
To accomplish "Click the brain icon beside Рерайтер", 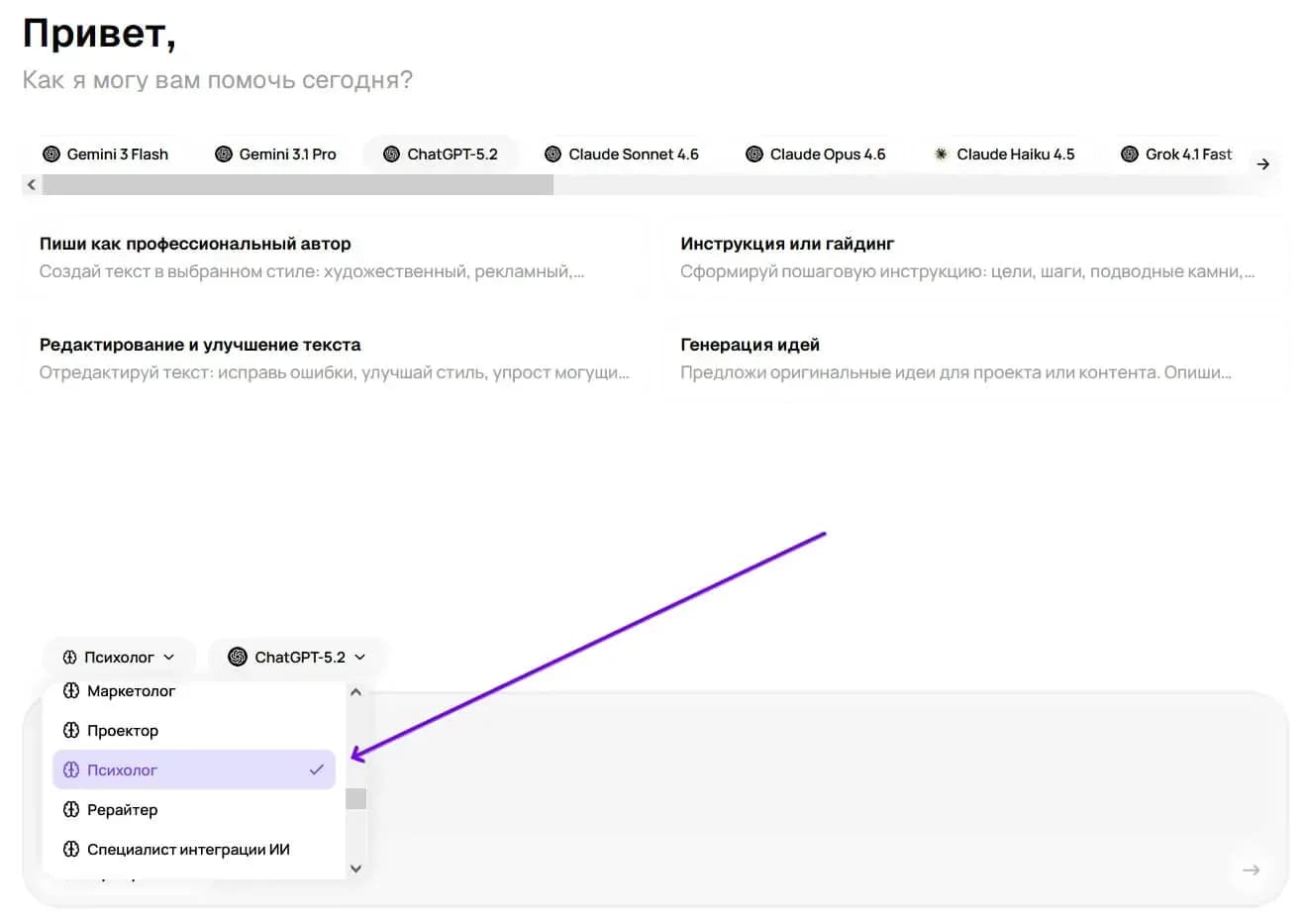I will tap(71, 809).
